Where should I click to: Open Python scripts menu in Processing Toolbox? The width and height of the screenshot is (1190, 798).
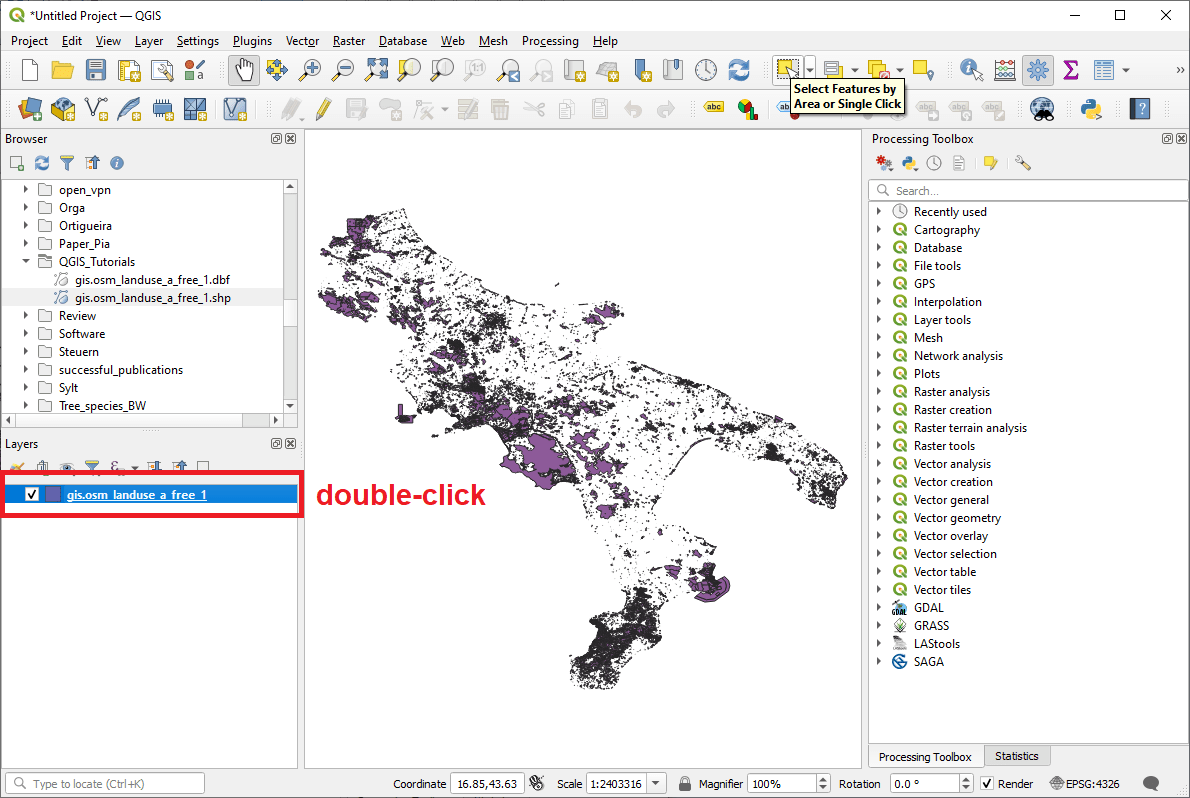909,162
